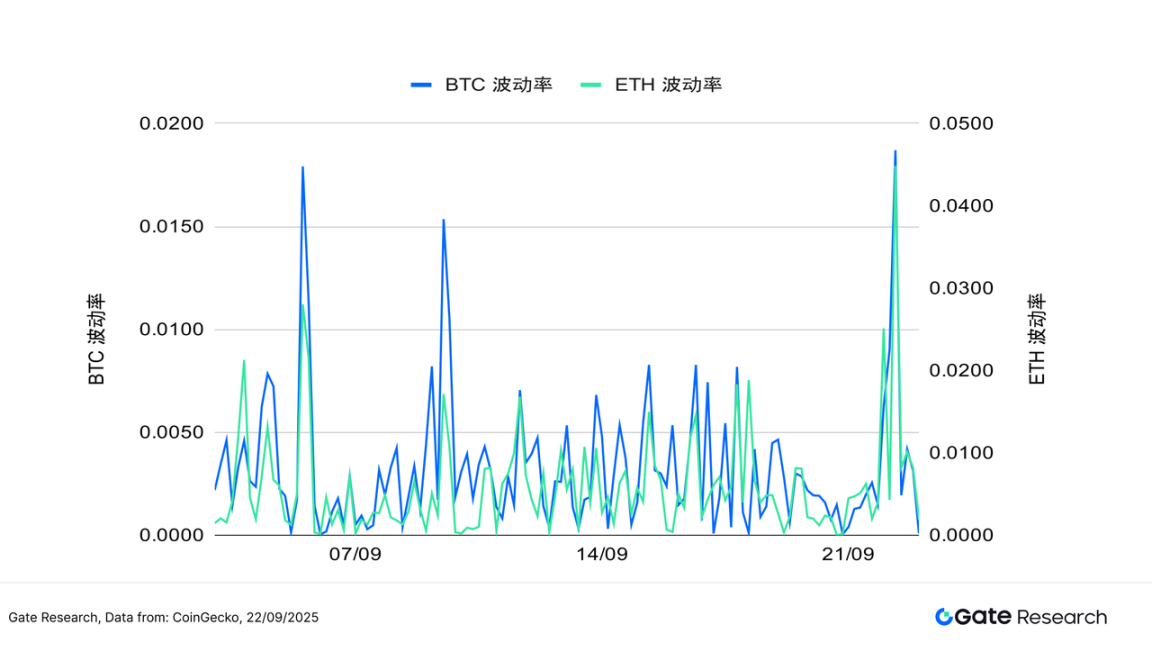This screenshot has width=1152, height=652.
Task: Select the 14/09 date axis label
Action: click(602, 554)
